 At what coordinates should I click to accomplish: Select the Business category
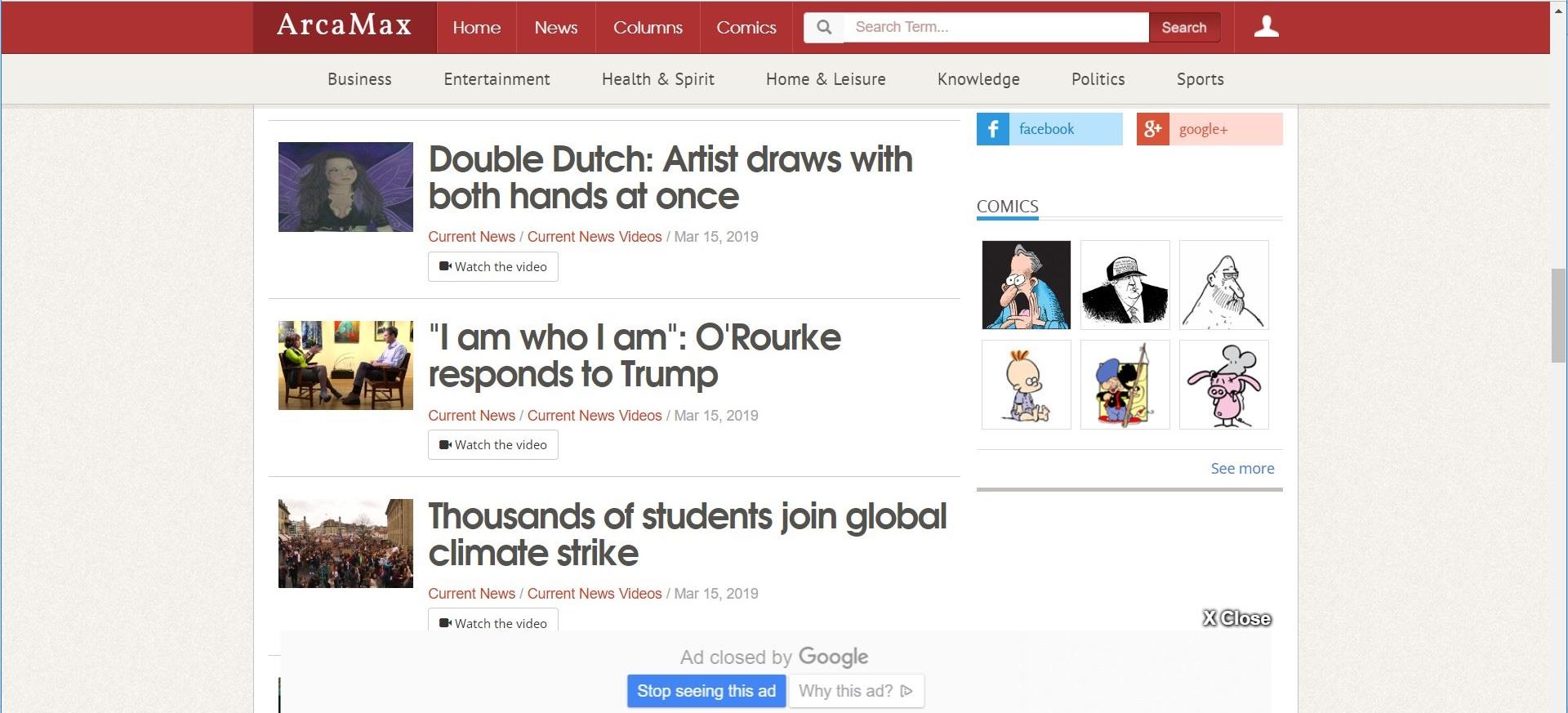pos(359,79)
